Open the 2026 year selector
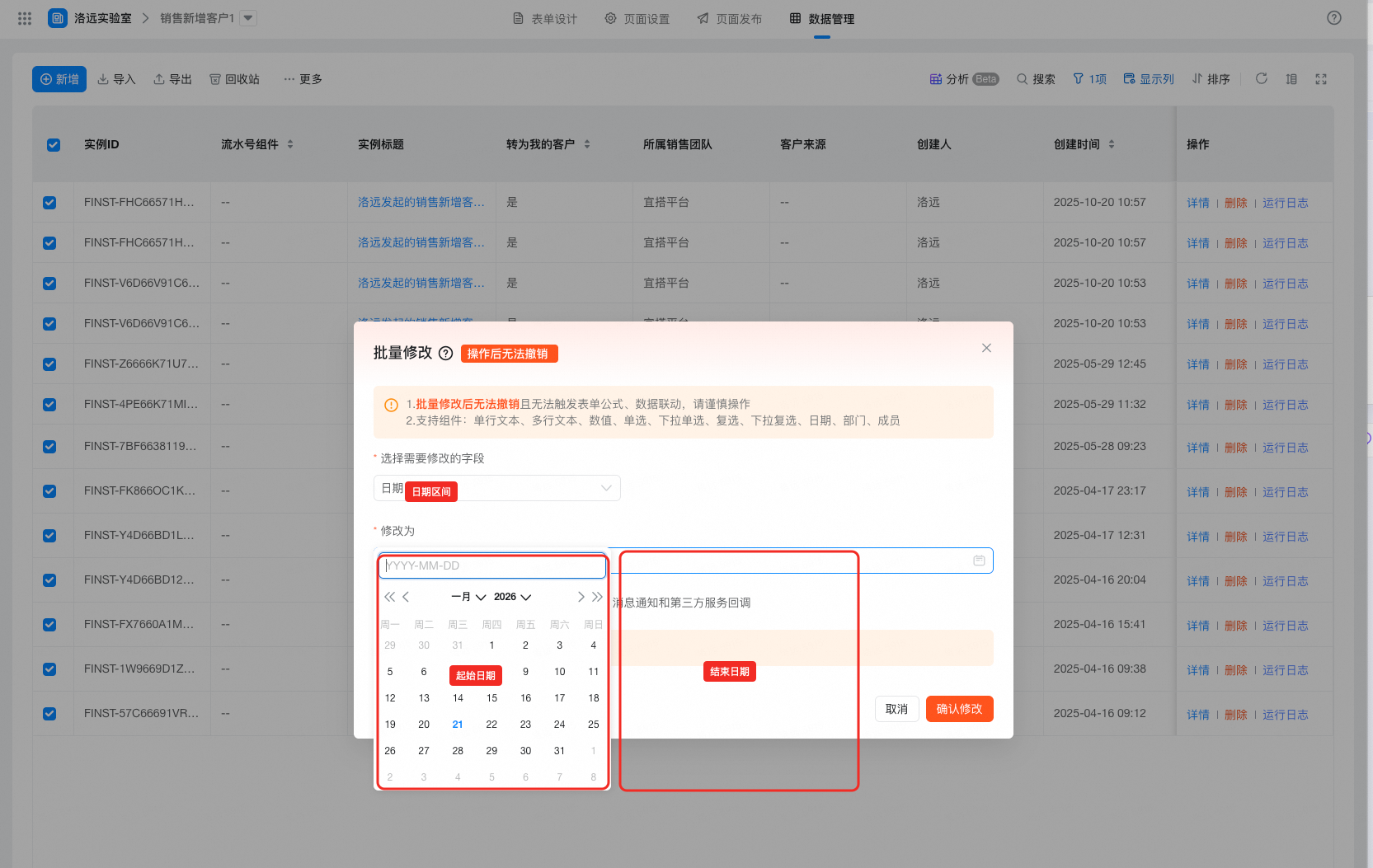This screenshot has width=1373, height=868. click(x=512, y=597)
